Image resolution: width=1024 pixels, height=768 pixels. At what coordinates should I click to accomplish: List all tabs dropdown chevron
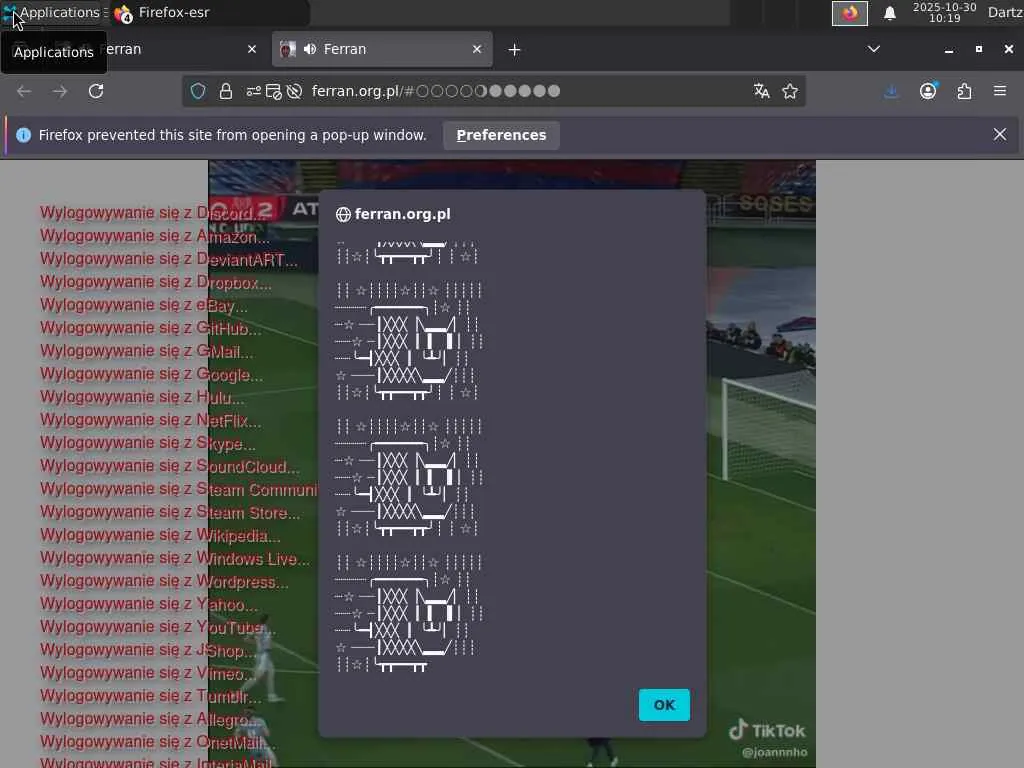tap(874, 49)
